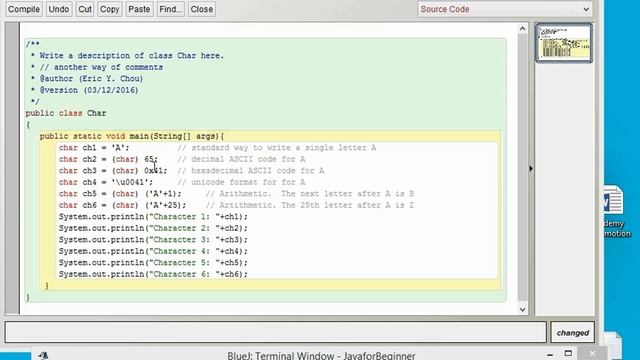The height and width of the screenshot is (360, 640).
Task: Close the editor with Close button
Action: tap(202, 9)
